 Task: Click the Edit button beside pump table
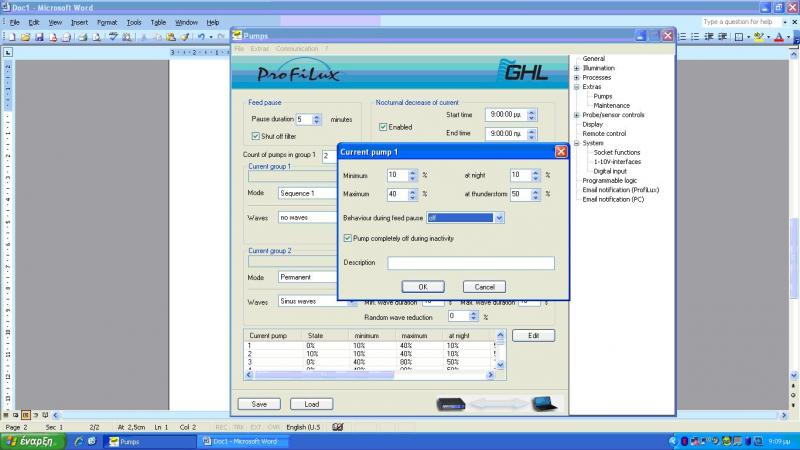pos(533,336)
